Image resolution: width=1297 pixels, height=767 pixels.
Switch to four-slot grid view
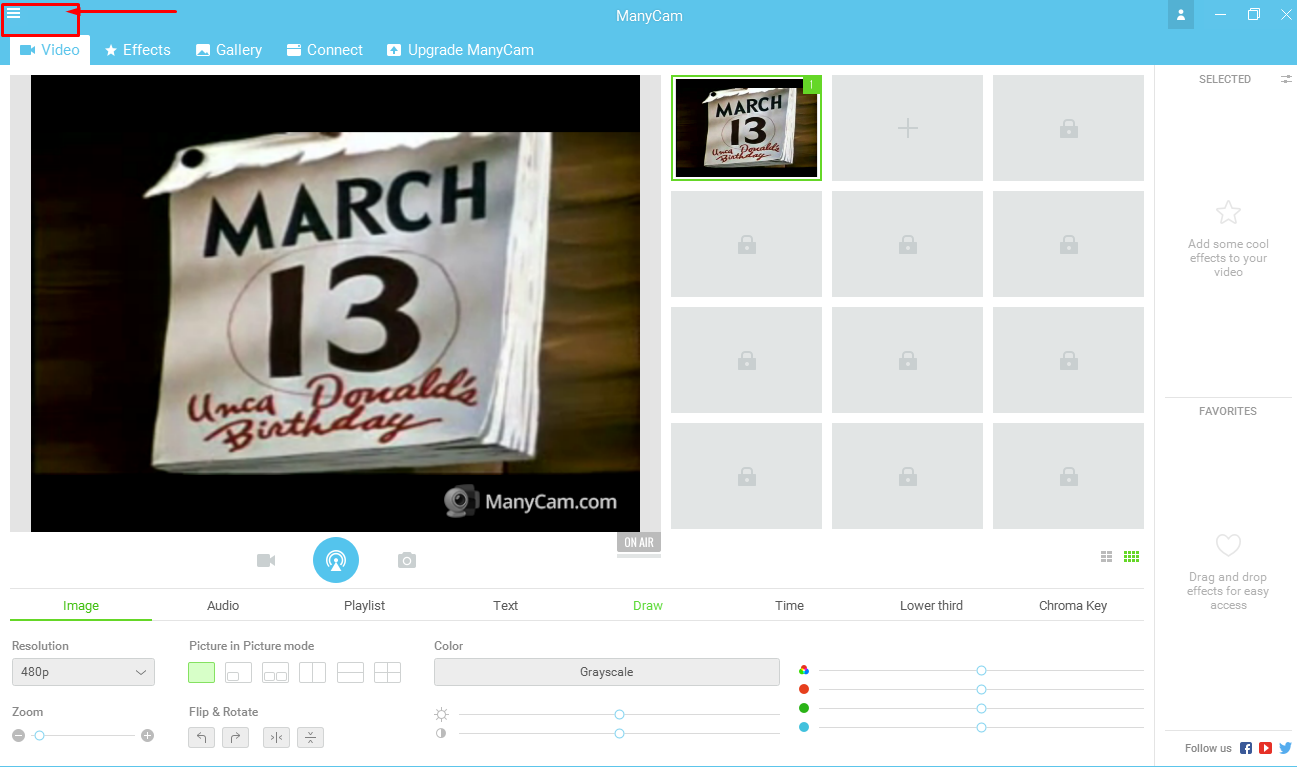(1107, 557)
